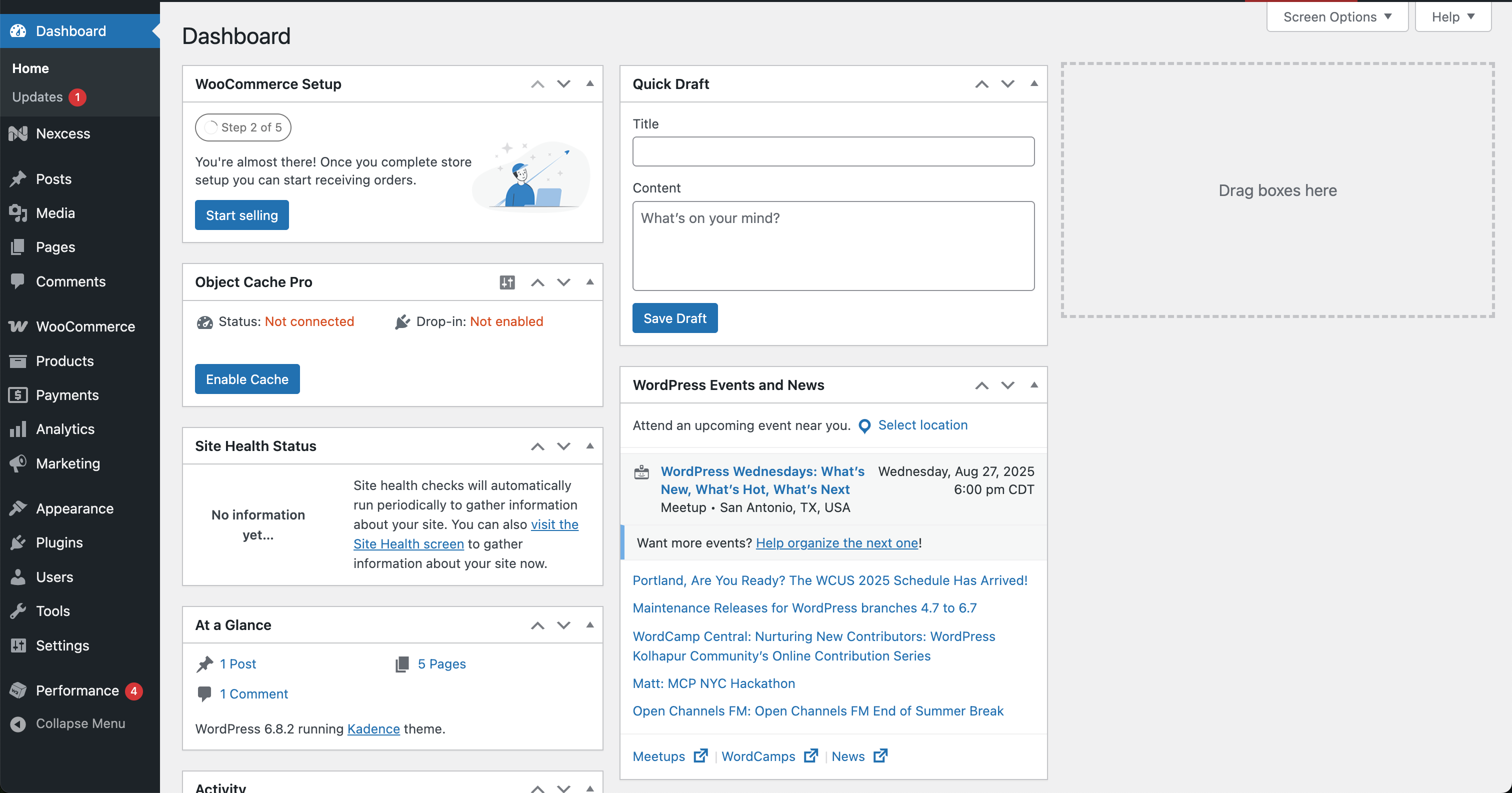The image size is (1512, 793).
Task: Click the Media icon in sidebar
Action: pos(18,213)
